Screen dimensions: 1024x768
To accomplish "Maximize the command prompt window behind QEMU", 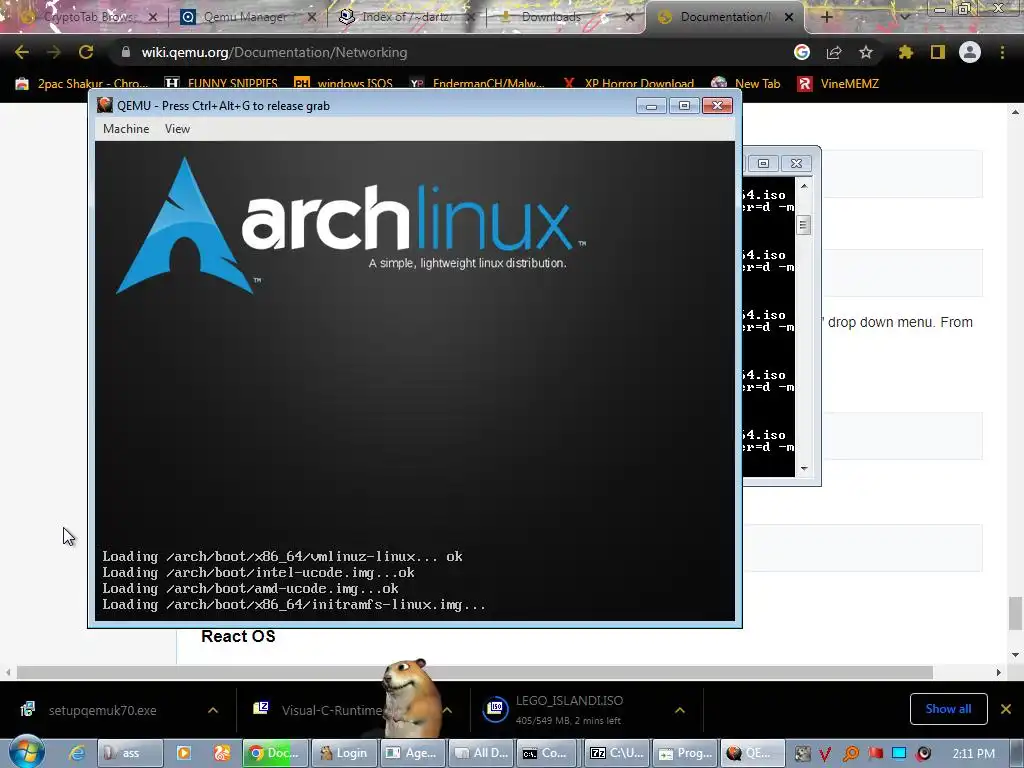I will coord(763,163).
